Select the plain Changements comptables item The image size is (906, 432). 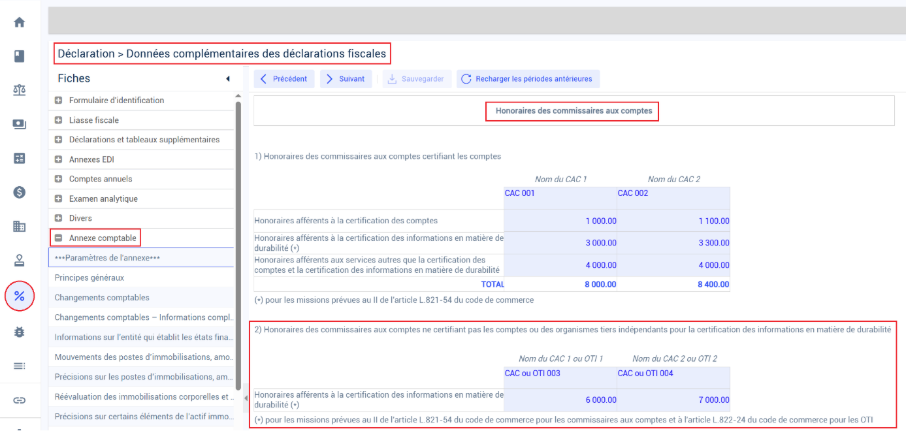click(141, 297)
